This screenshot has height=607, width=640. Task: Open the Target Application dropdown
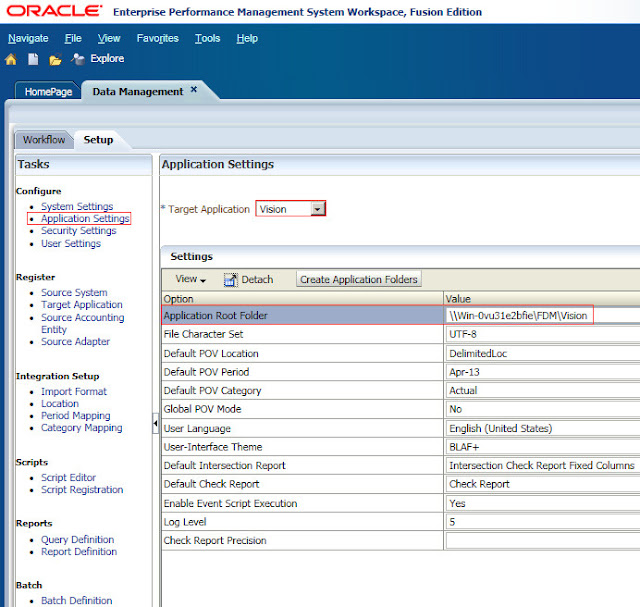[x=318, y=209]
